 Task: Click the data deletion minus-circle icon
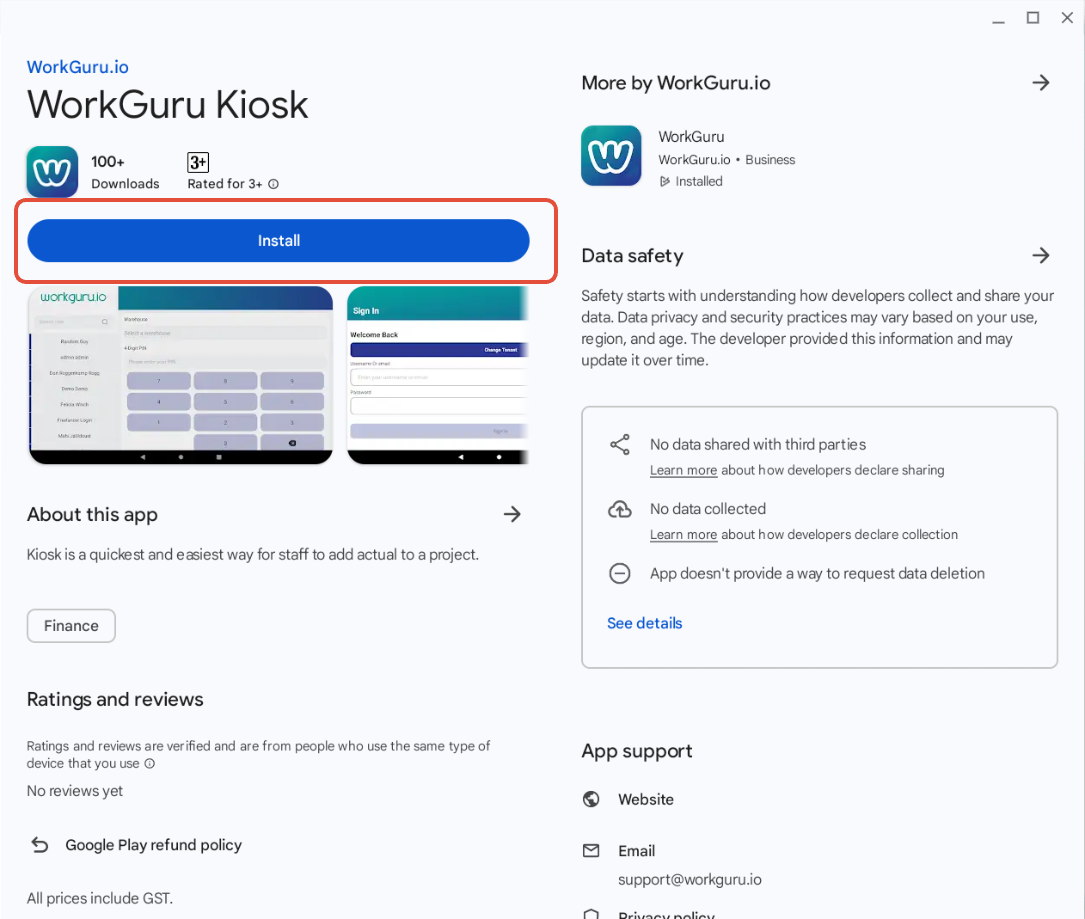pyautogui.click(x=619, y=574)
